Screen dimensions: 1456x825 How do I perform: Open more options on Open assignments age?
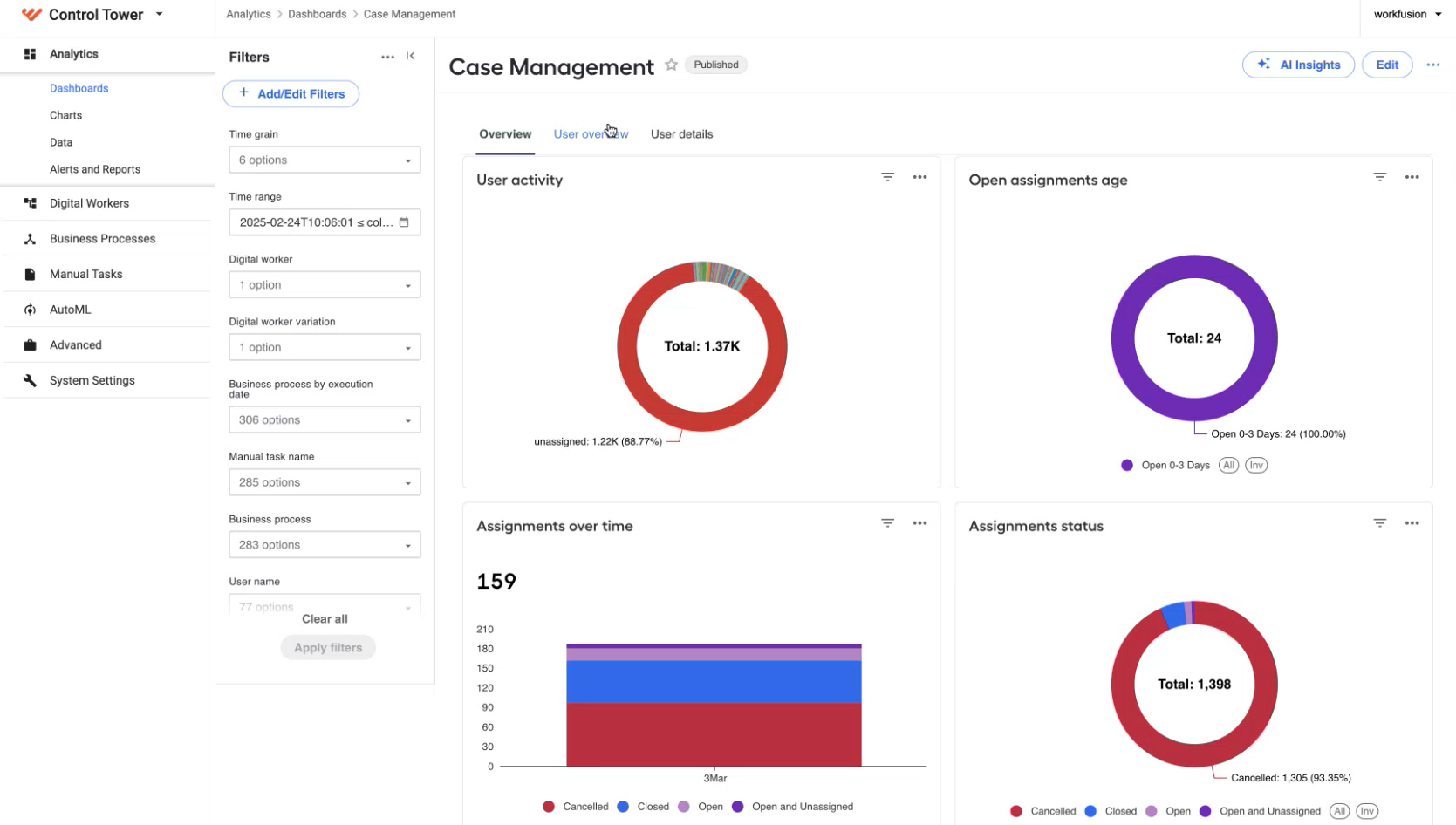[x=1412, y=177]
